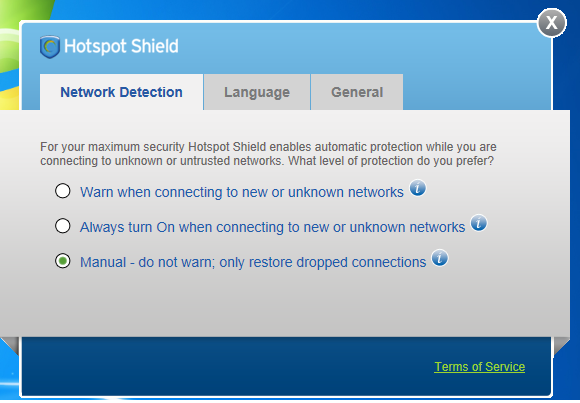Switch to the Language tab
This screenshot has width=580, height=403.
257,92
